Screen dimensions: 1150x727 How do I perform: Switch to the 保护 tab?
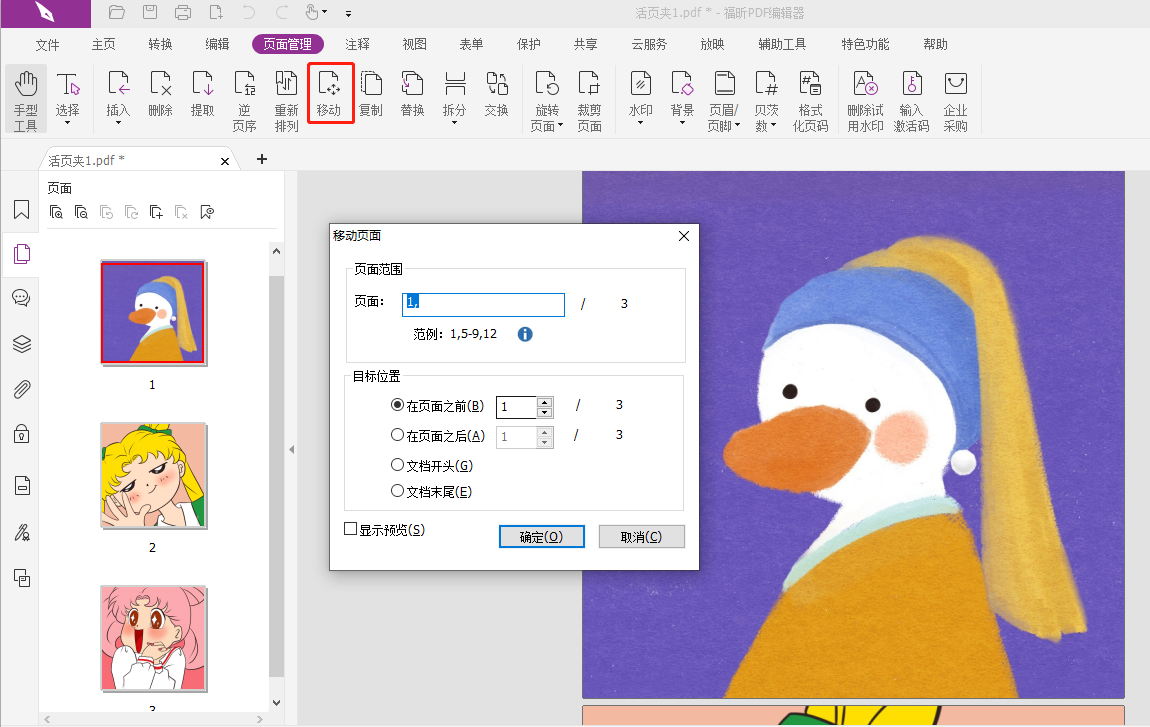click(x=528, y=45)
